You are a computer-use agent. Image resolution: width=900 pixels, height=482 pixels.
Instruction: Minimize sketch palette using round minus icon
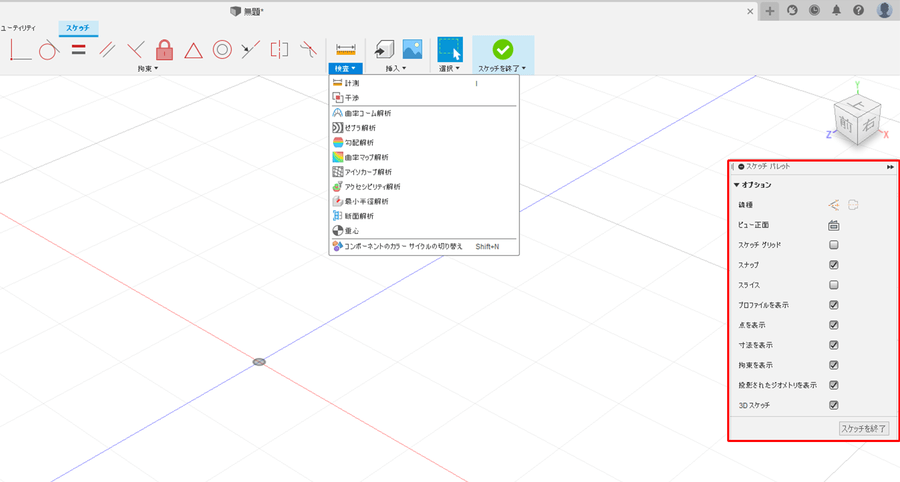(741, 167)
